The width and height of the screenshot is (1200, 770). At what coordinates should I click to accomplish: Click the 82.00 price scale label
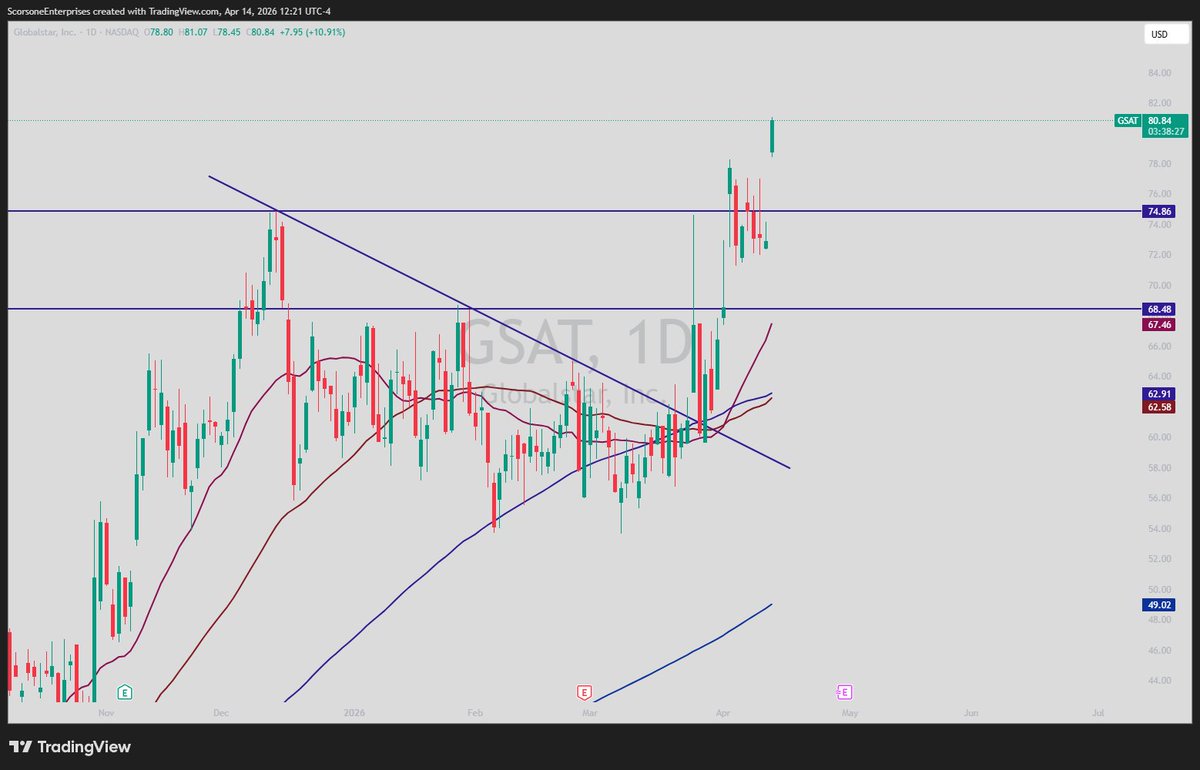[x=1160, y=103]
